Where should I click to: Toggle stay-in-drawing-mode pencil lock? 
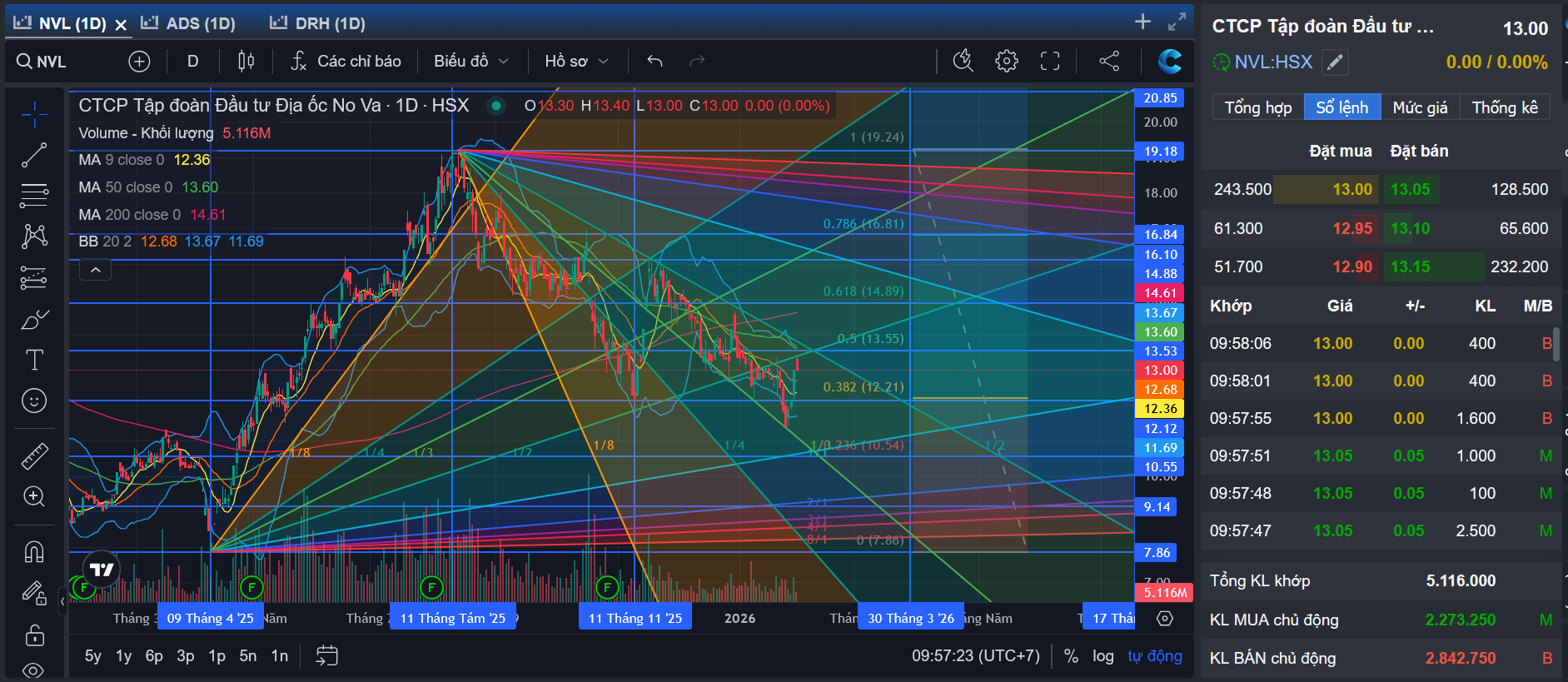[x=34, y=592]
